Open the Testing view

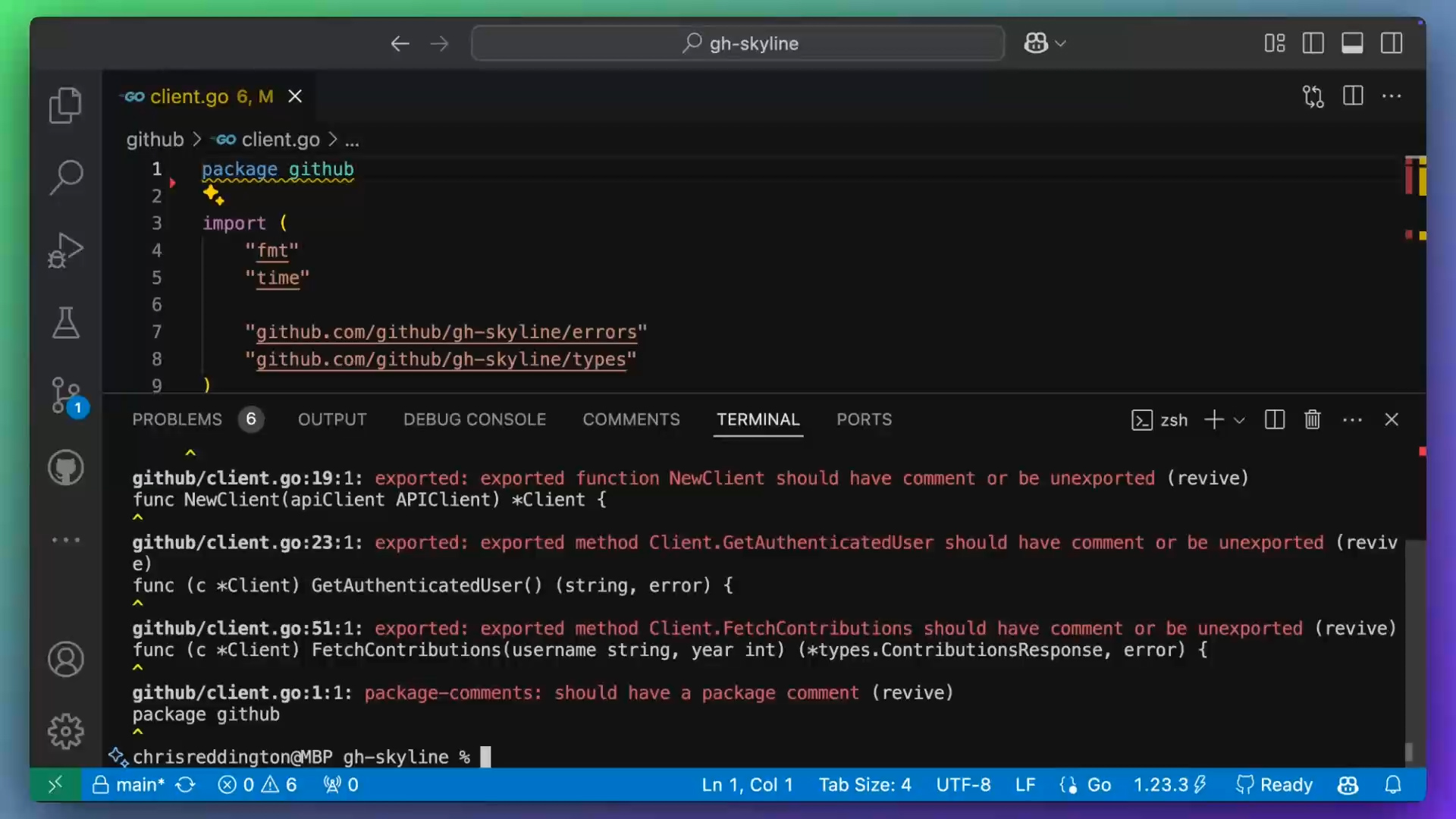[x=65, y=322]
